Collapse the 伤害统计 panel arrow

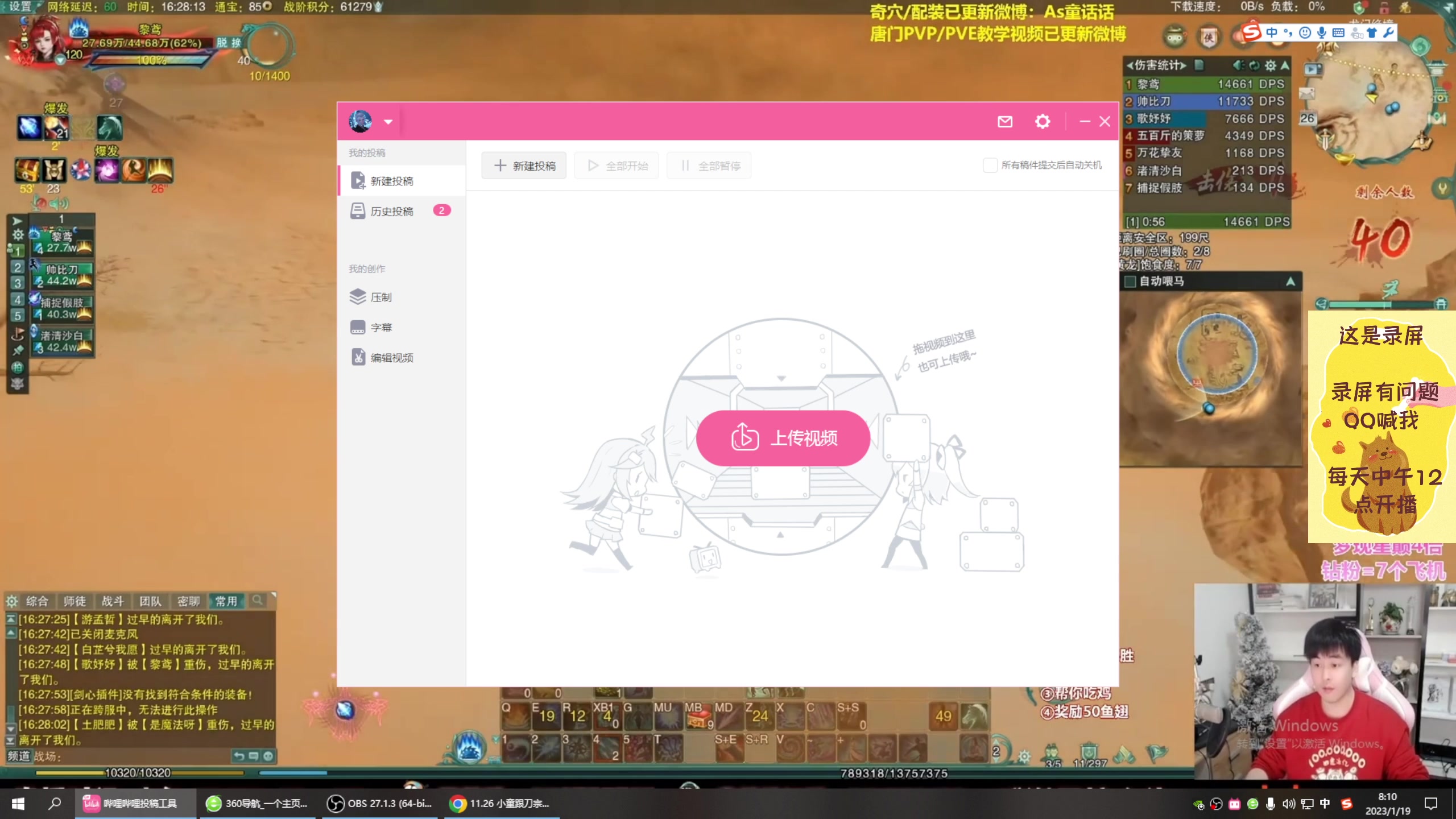1285,65
